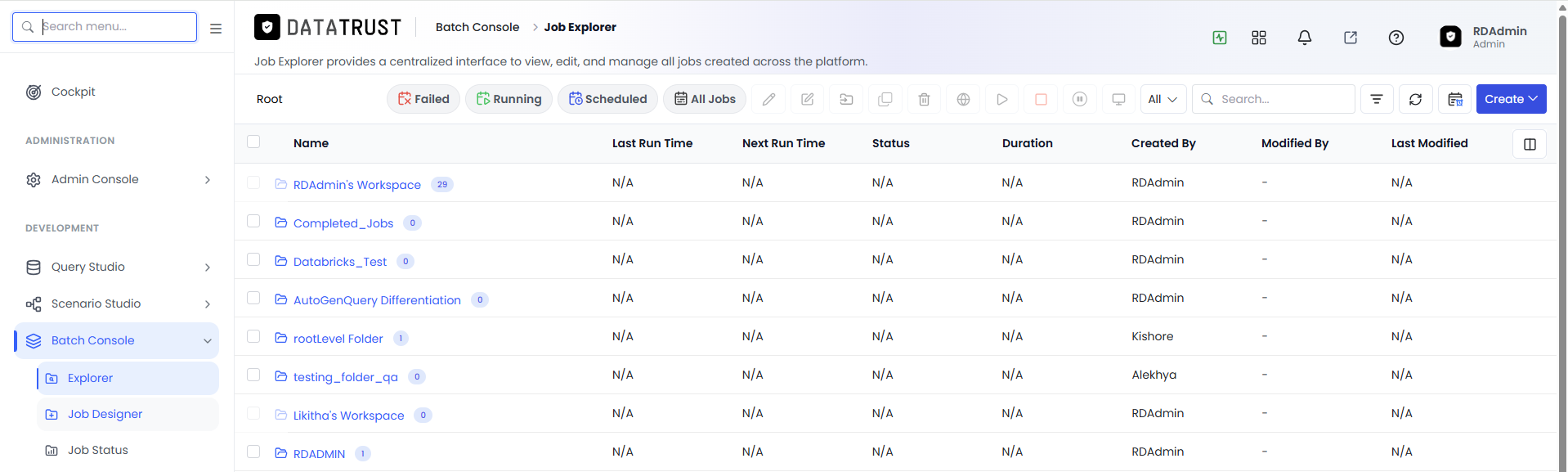Screen dimensions: 1568x472
Task: Open the Databricks_Test folder link
Action: click(340, 262)
